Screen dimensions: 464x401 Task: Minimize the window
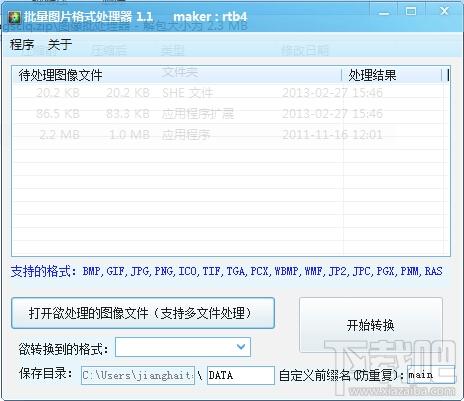pyautogui.click(x=384, y=12)
